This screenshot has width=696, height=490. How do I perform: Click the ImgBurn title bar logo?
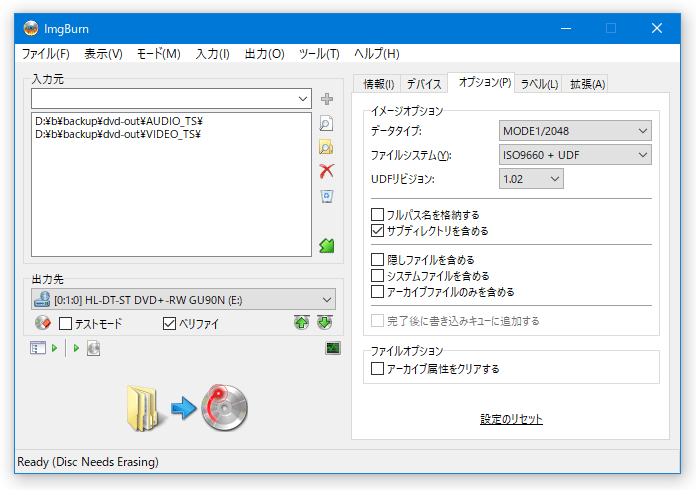coord(31,28)
